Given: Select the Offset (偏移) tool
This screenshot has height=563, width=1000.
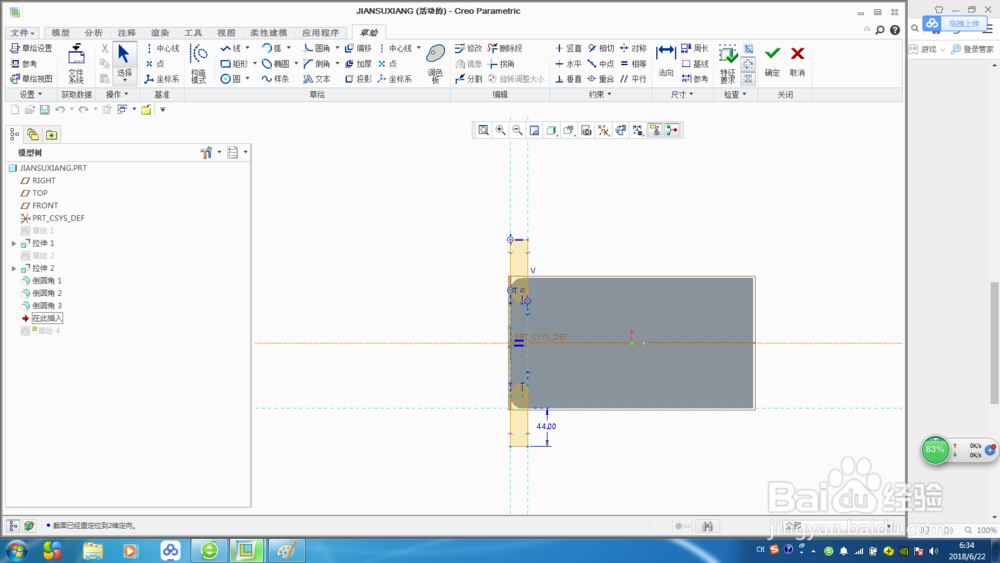Looking at the screenshot, I should [358, 48].
